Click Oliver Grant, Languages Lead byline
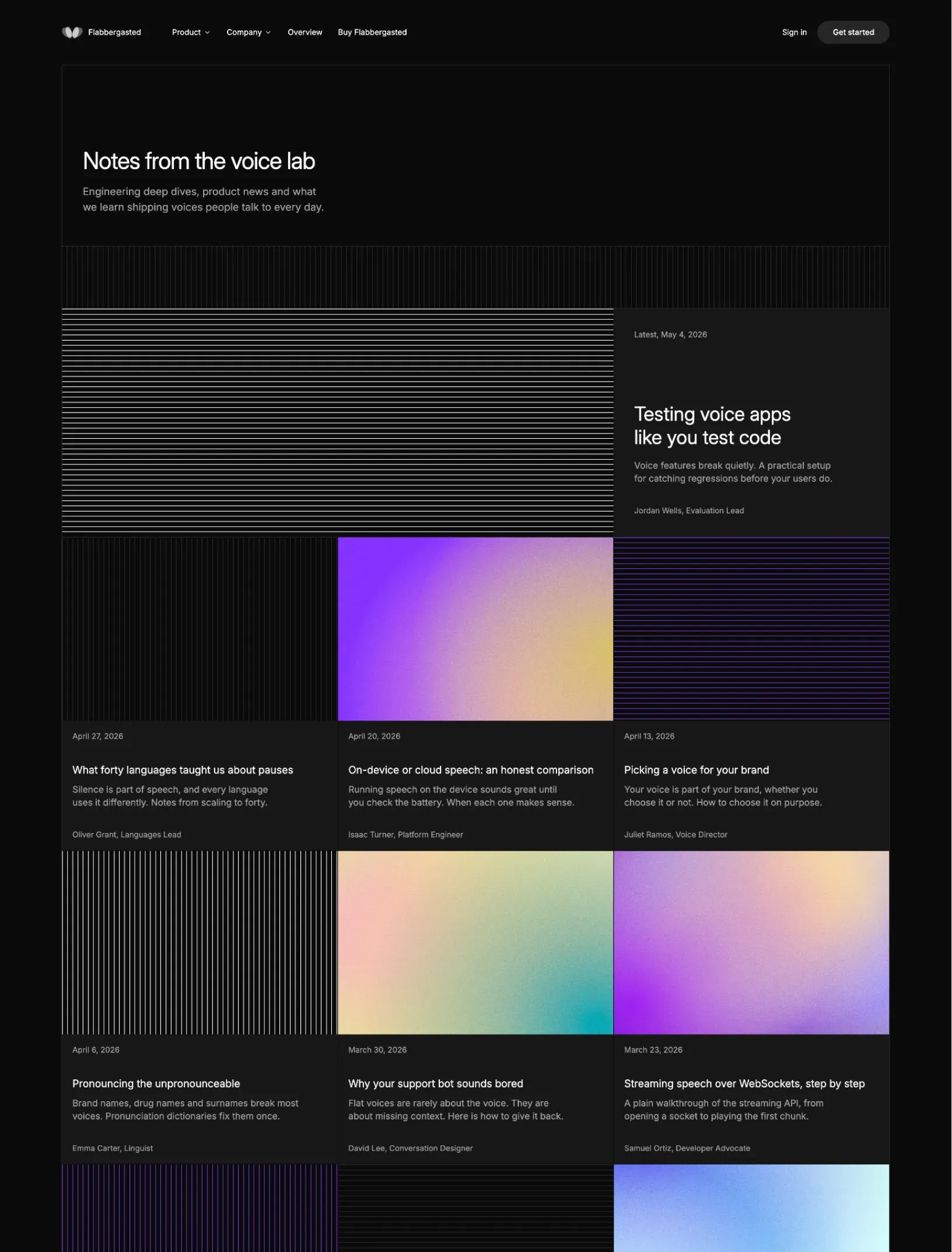952x1252 pixels. [127, 835]
